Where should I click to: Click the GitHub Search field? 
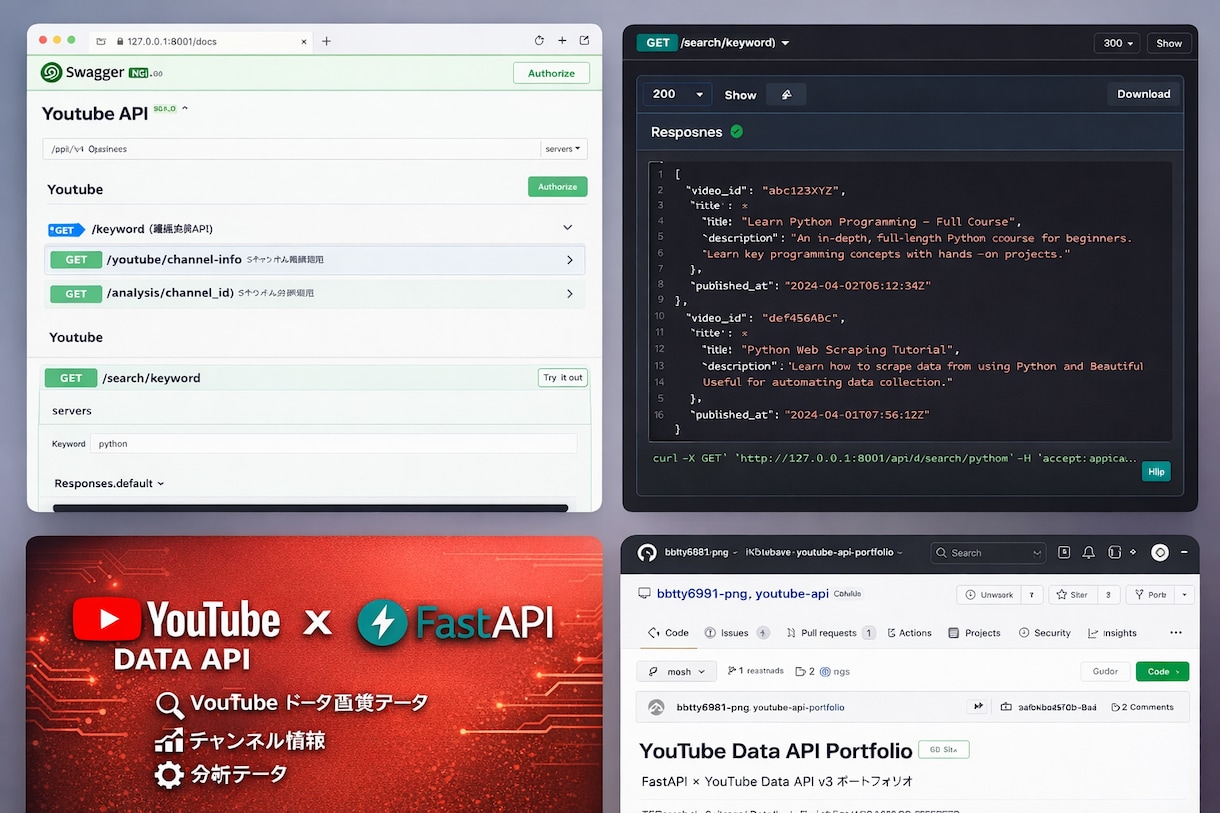coord(987,552)
